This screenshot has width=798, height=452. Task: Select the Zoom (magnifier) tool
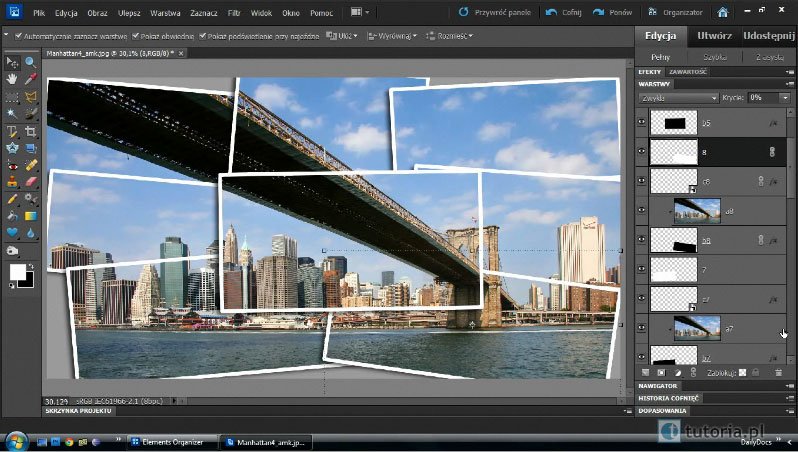(x=31, y=62)
